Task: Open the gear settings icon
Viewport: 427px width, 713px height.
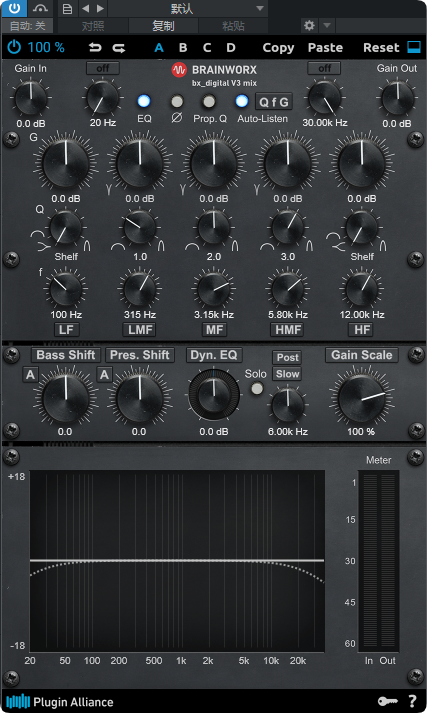Action: 309,25
